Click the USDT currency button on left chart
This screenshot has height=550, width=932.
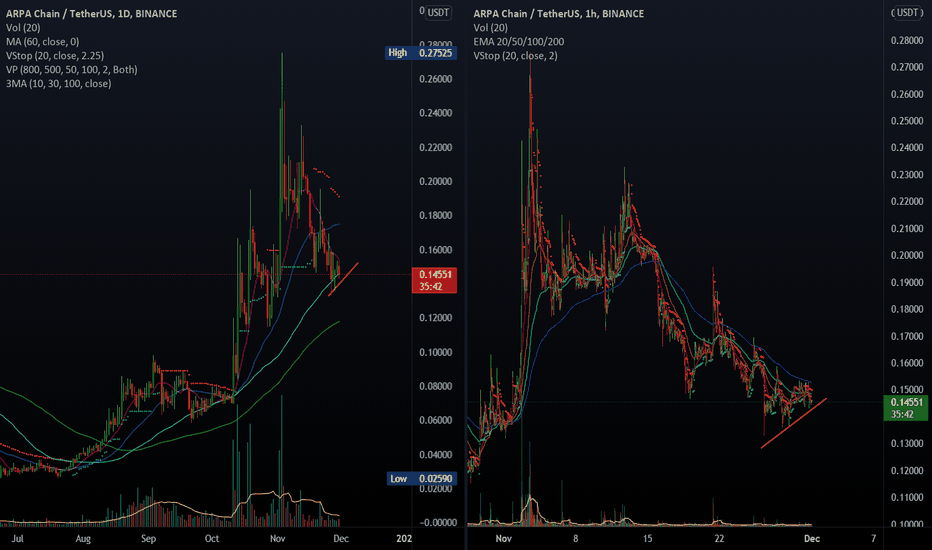(x=439, y=12)
